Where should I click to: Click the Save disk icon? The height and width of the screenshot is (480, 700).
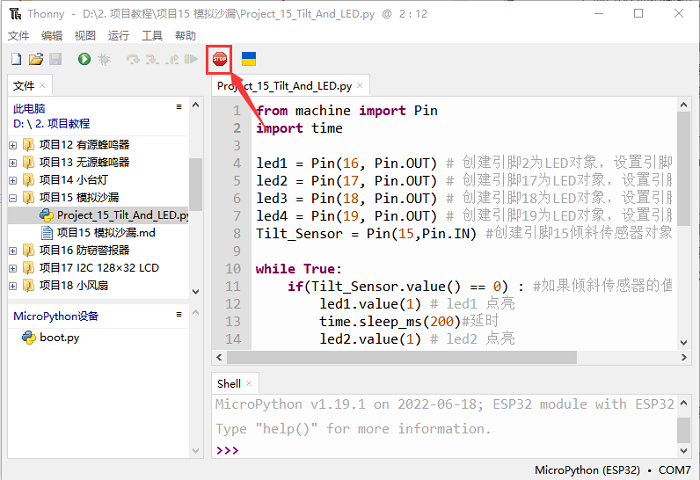[x=55, y=60]
